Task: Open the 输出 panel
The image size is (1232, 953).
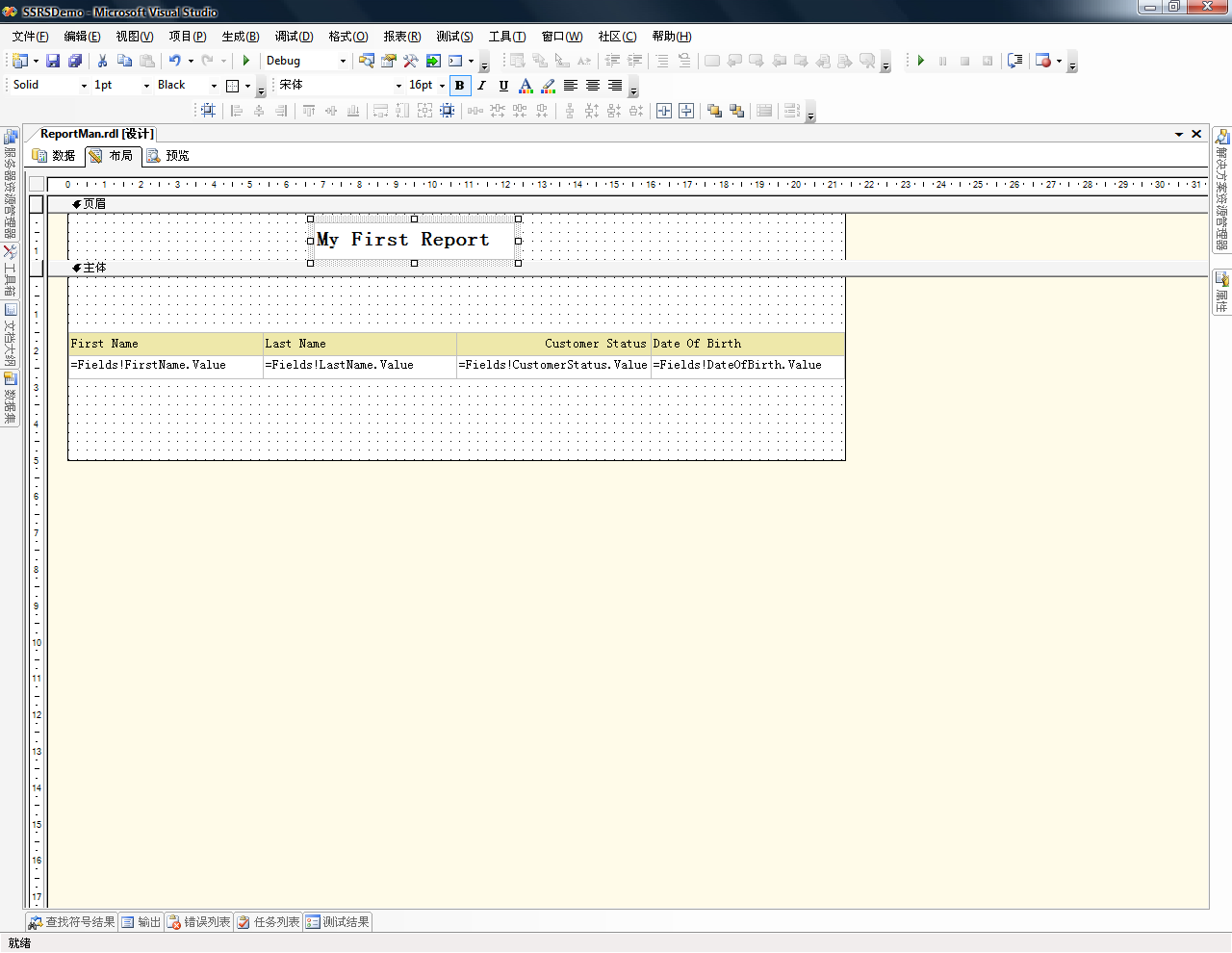Action: click(141, 922)
